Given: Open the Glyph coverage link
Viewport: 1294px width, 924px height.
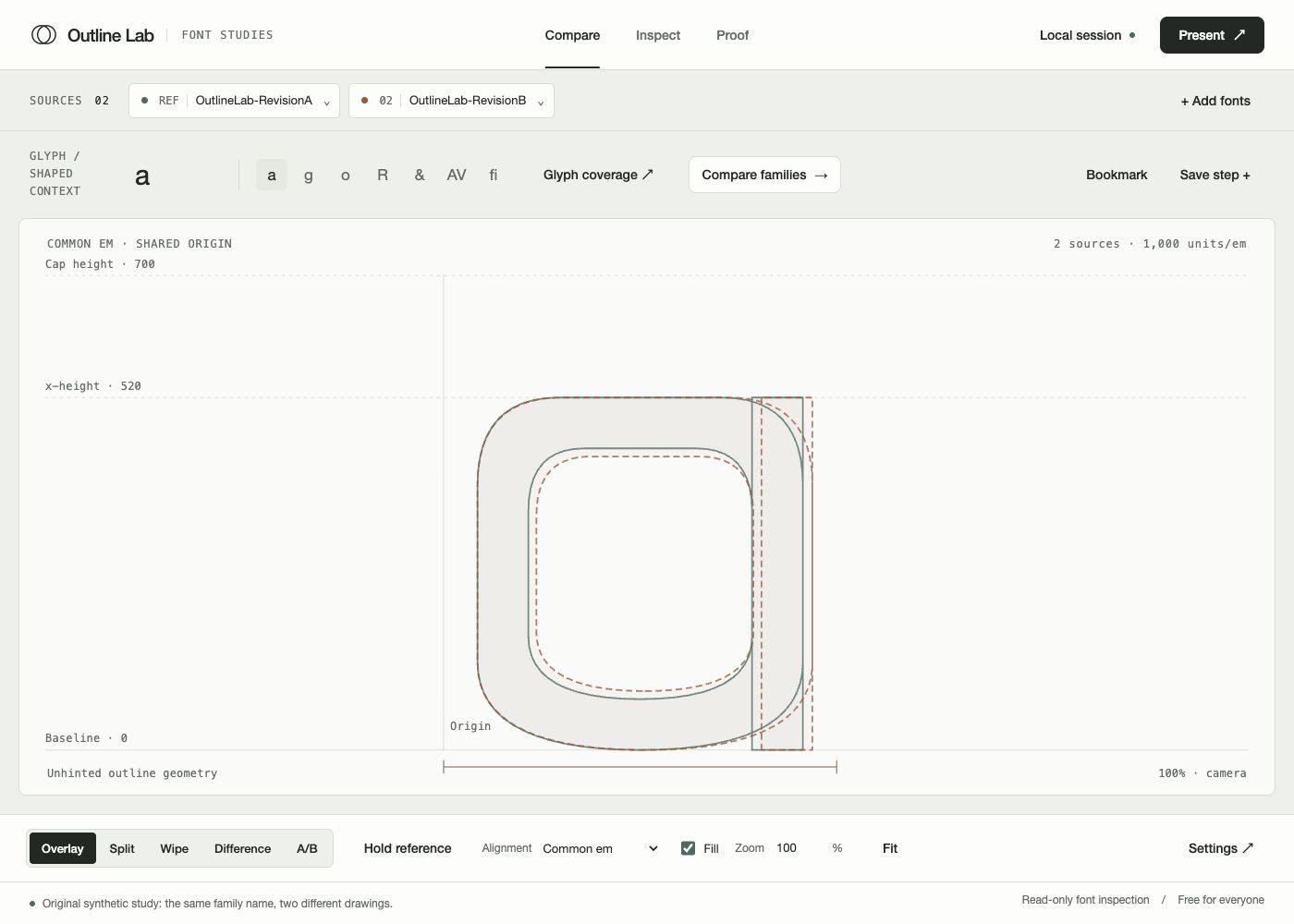Looking at the screenshot, I should (598, 175).
